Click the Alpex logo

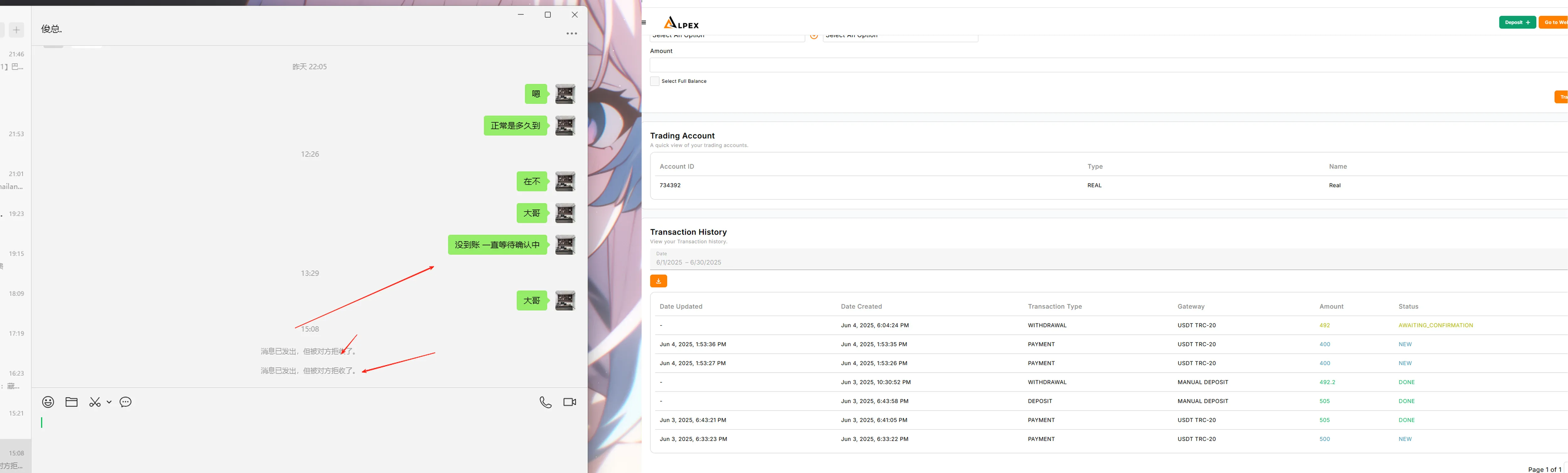tap(681, 23)
